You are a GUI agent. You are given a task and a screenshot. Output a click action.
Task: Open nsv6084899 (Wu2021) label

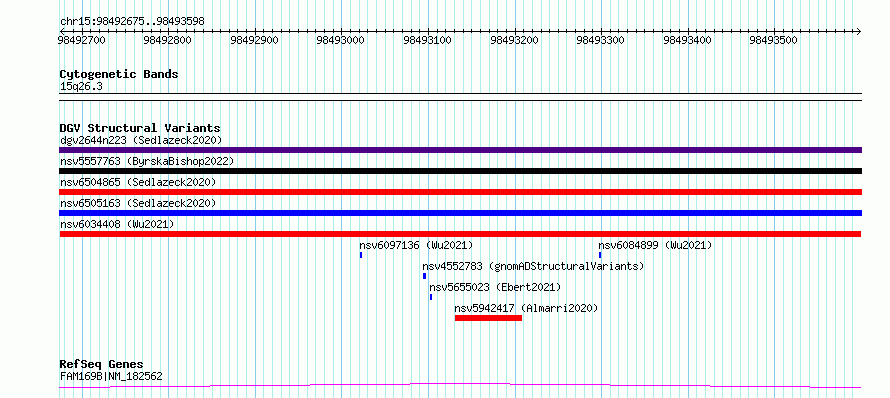[655, 245]
